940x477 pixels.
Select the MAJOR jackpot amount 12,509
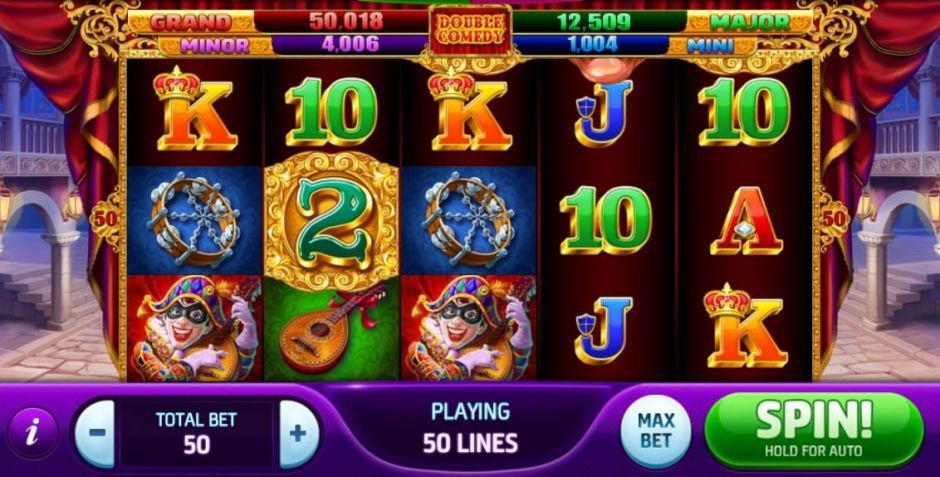(x=593, y=22)
